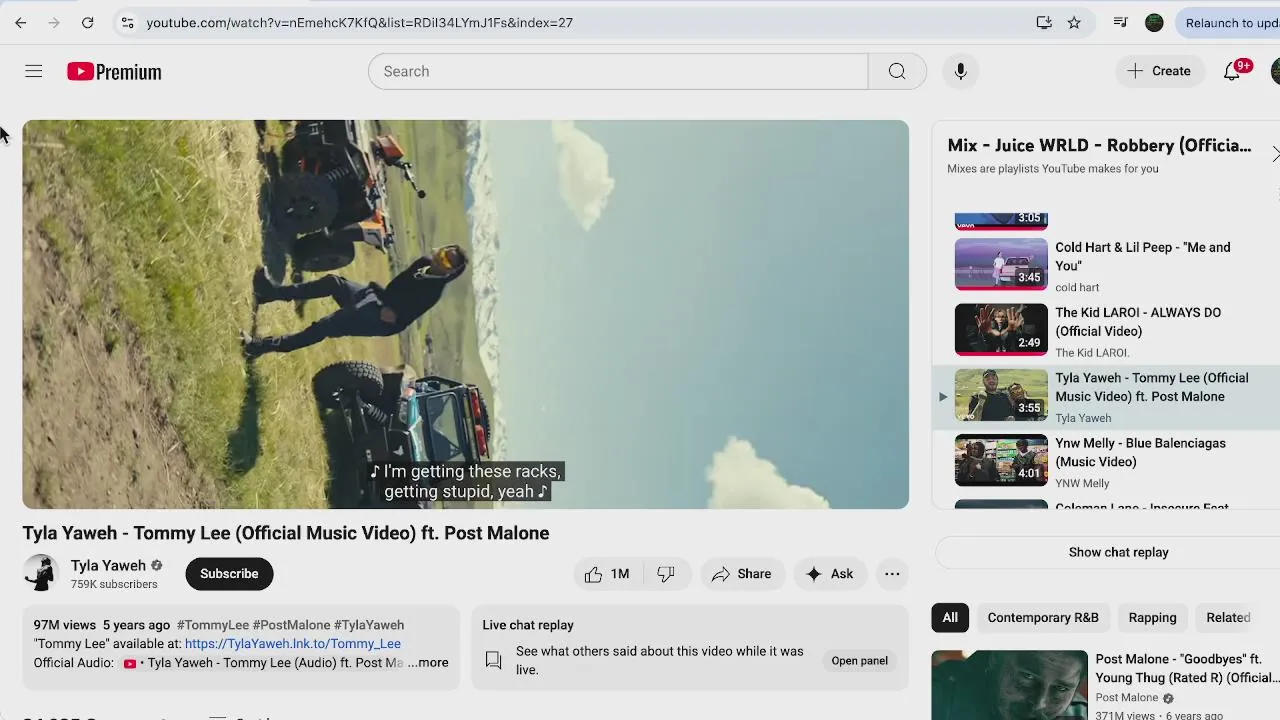This screenshot has width=1280, height=720.
Task: Click the #PostMalone hashtag
Action: 291,625
